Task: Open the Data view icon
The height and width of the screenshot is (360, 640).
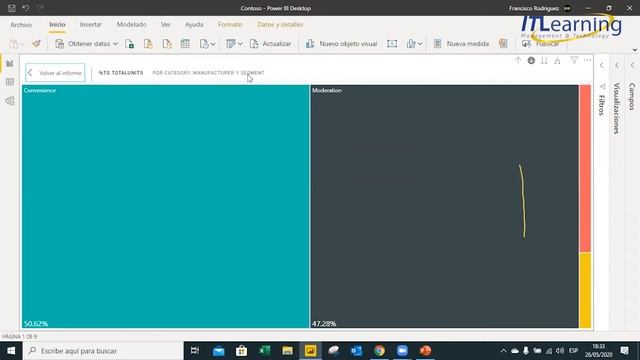Action: (x=10, y=82)
